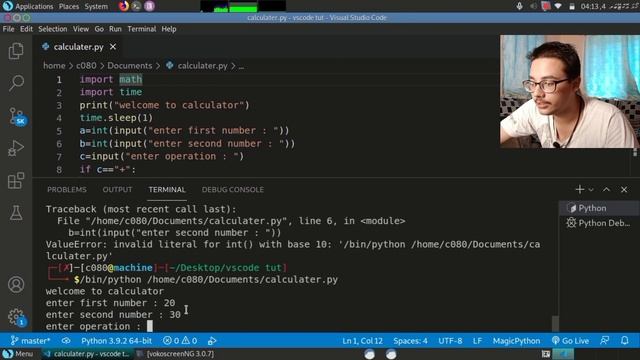Click 'home' in the breadcrumb
Image resolution: width=640 pixels, height=360 pixels.
pos(54,66)
